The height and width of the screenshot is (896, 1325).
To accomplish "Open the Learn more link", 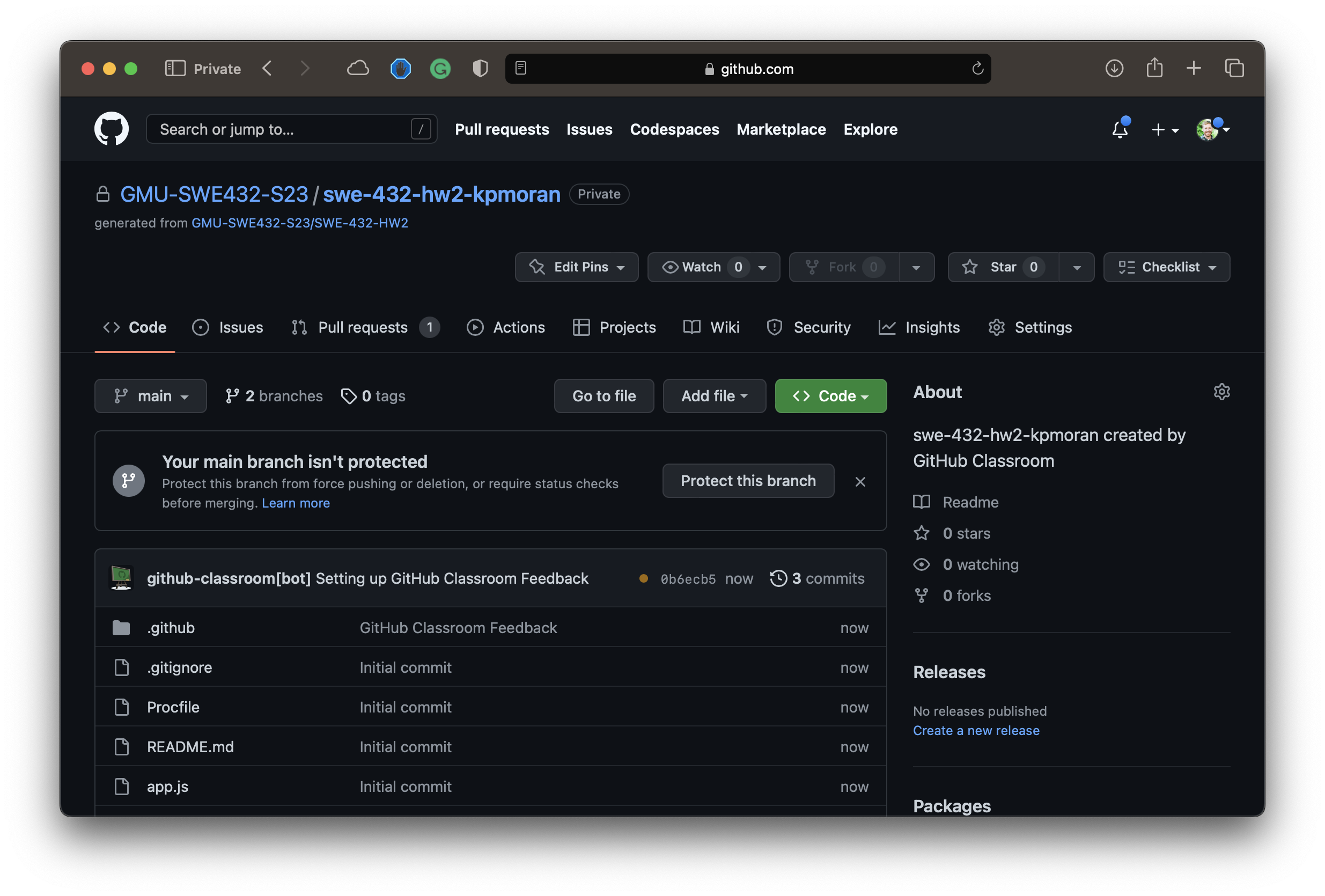I will (x=296, y=503).
